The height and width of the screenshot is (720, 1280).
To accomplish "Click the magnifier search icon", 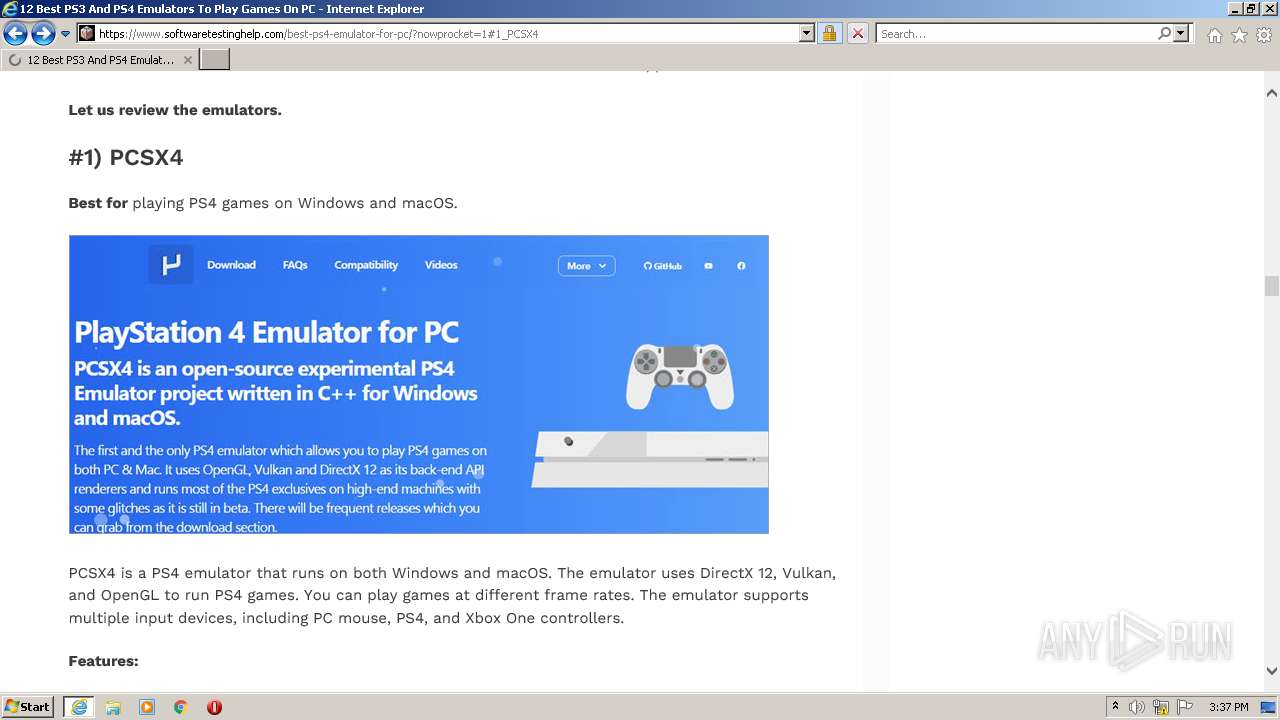I will coord(1164,33).
